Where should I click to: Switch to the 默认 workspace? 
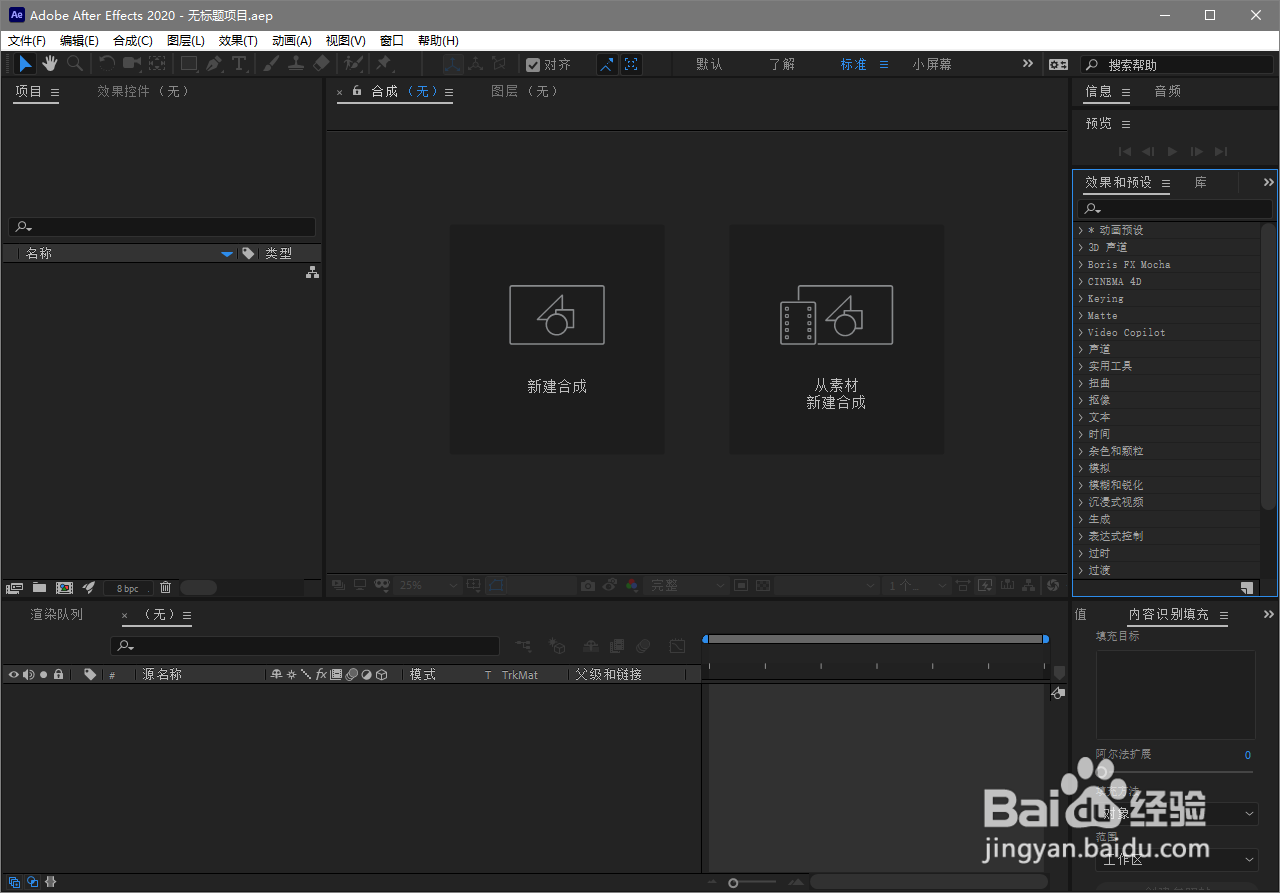(x=709, y=64)
